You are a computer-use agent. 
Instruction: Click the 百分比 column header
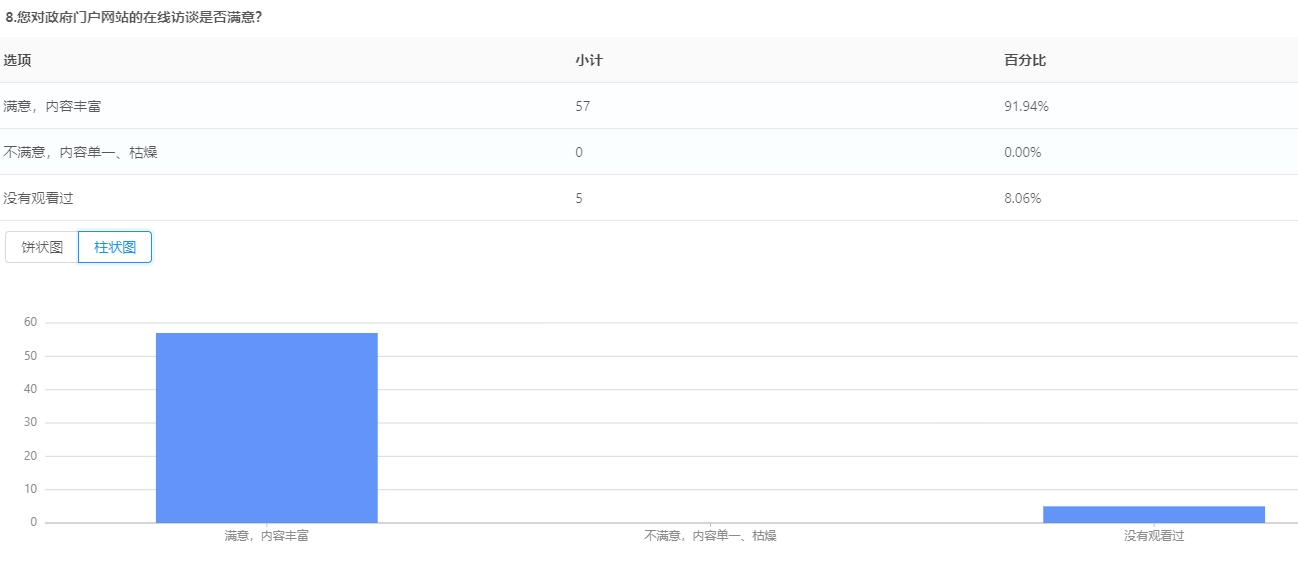click(x=1025, y=60)
